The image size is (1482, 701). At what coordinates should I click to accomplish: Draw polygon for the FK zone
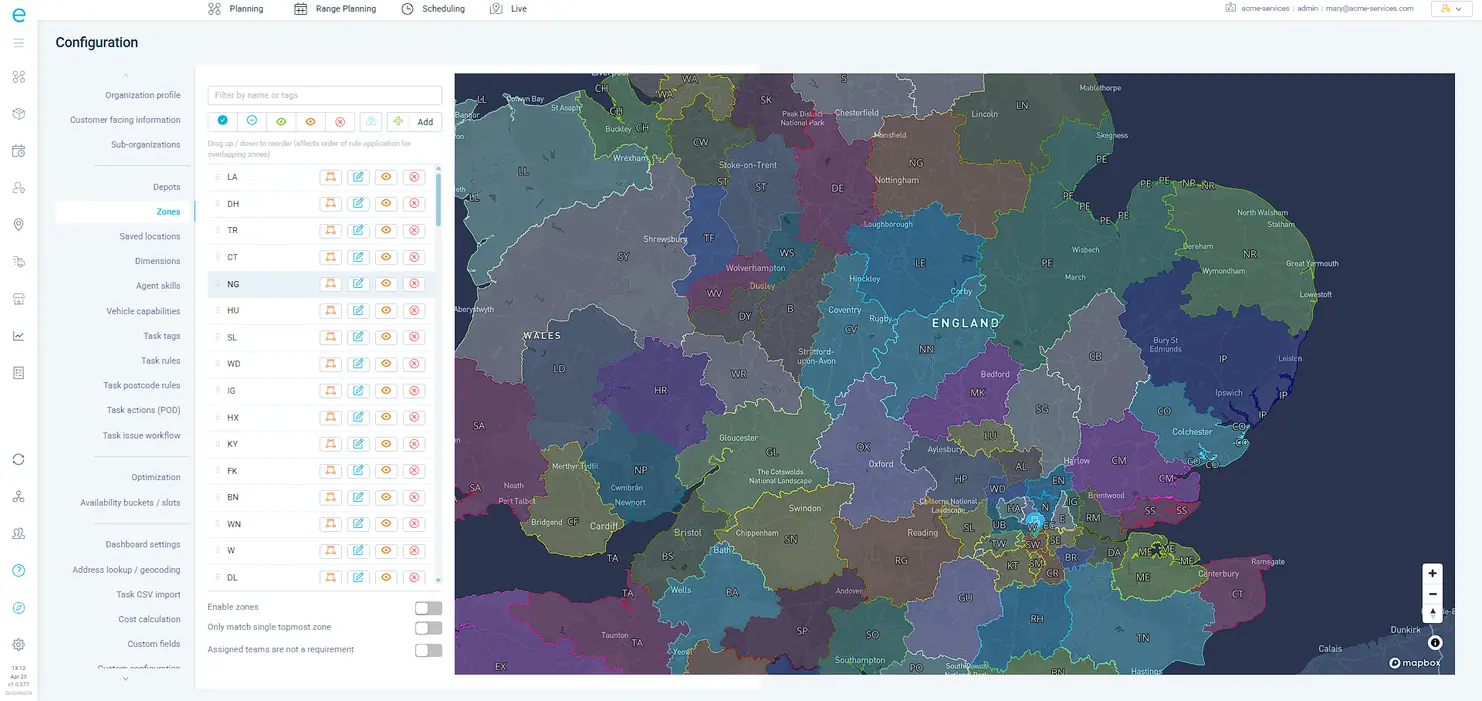tap(329, 471)
